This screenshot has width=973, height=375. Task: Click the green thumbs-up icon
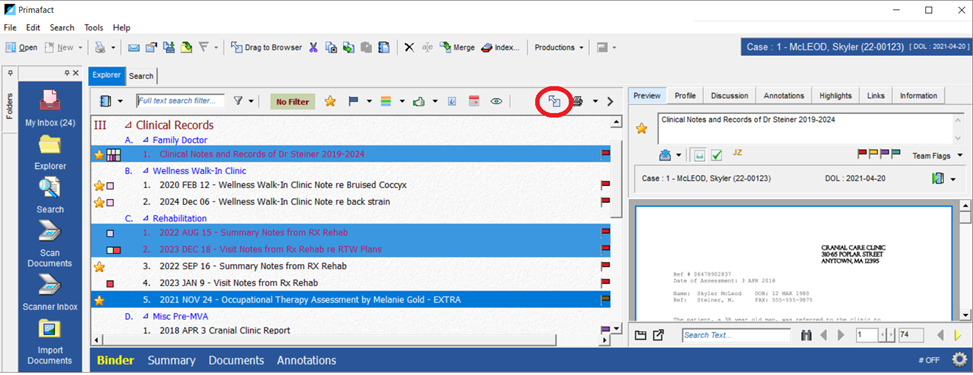(x=418, y=101)
